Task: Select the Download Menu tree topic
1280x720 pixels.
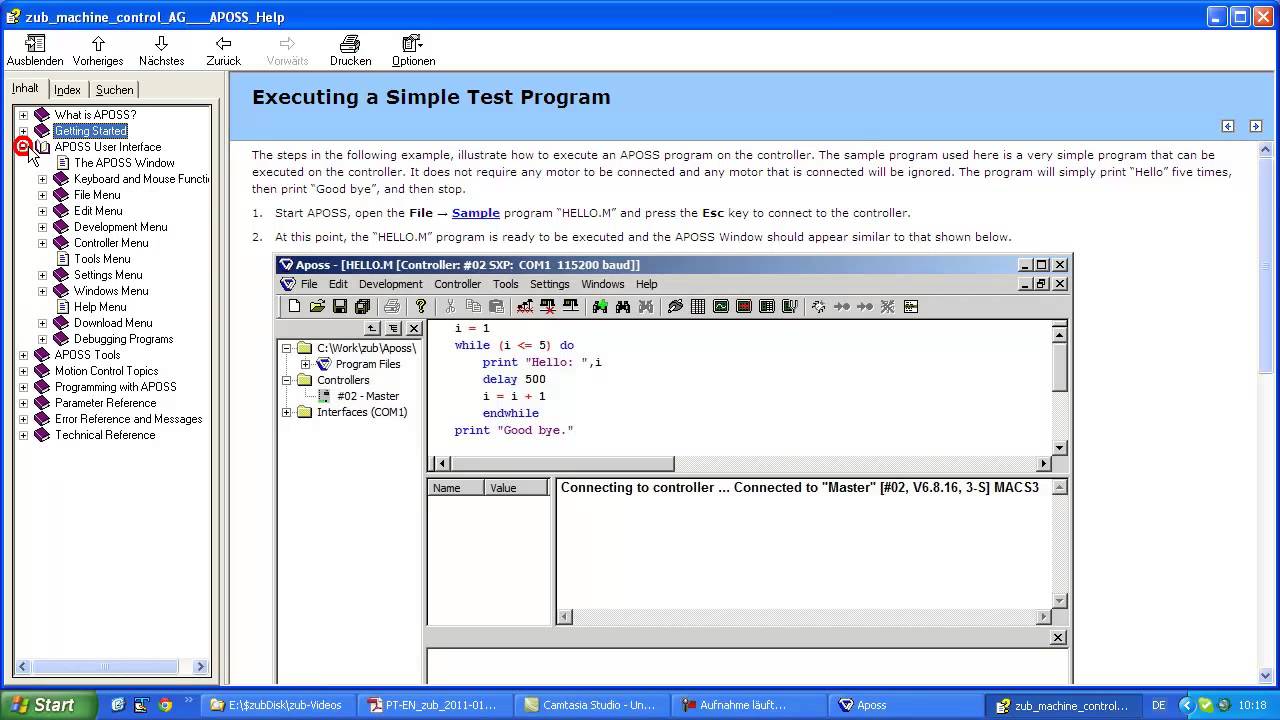Action: pos(113,323)
